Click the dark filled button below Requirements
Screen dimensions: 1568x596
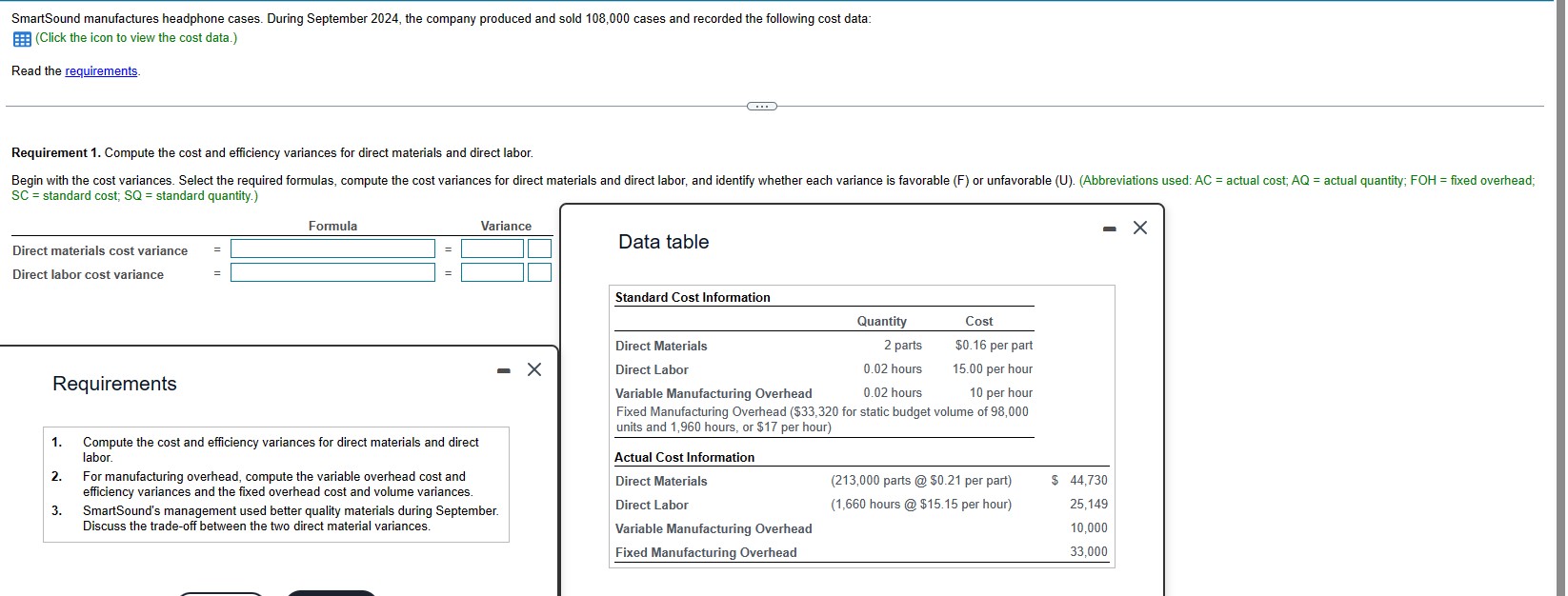tap(332, 593)
